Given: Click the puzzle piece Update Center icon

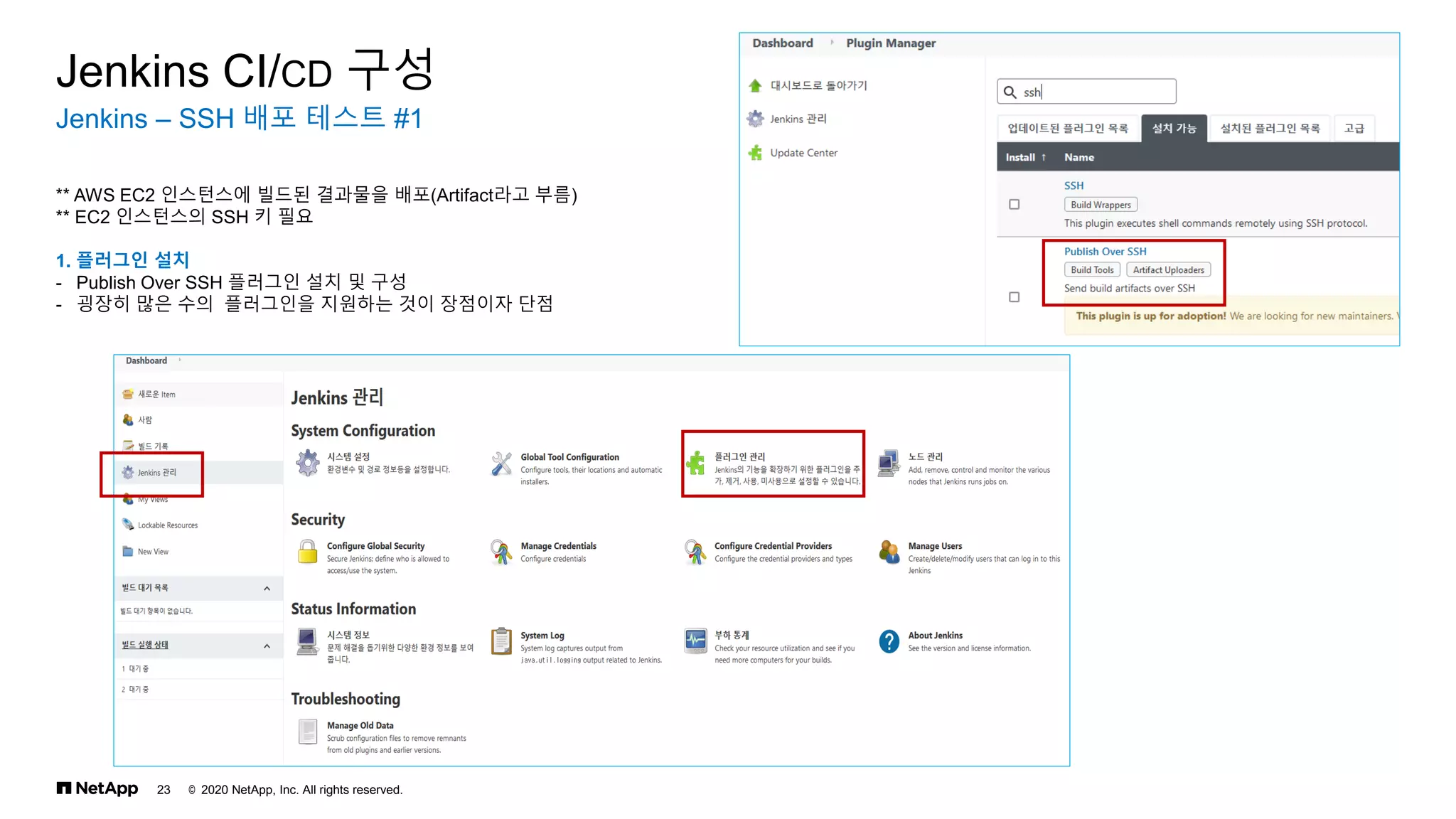Looking at the screenshot, I should coord(755,153).
